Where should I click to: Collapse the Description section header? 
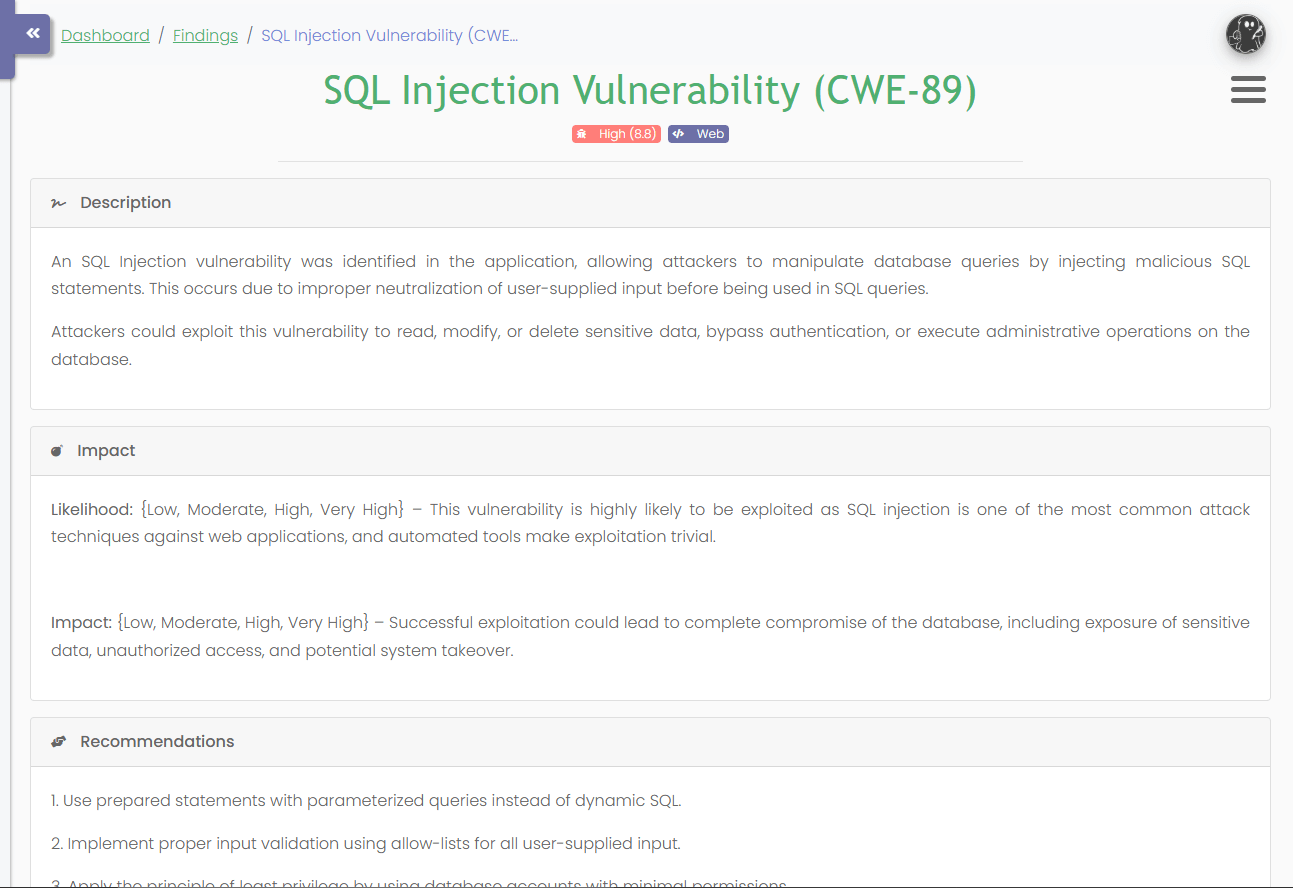click(125, 202)
